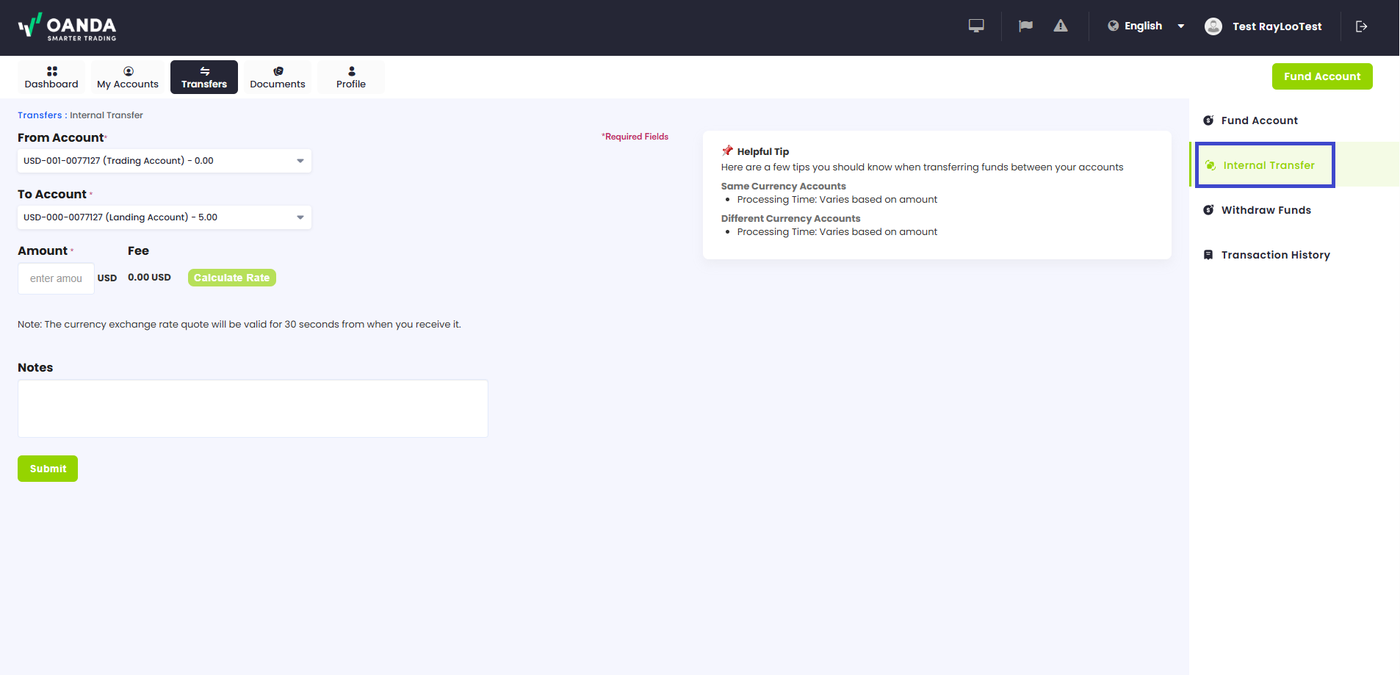Click the Test RayLooTest username
The image size is (1400, 675).
pos(1277,27)
